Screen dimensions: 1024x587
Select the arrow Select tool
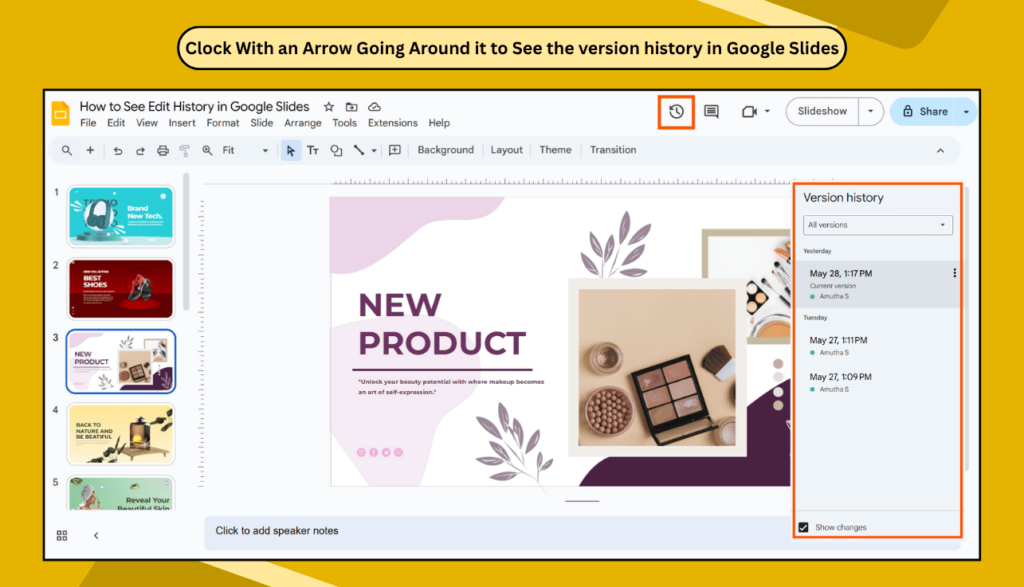[291, 150]
